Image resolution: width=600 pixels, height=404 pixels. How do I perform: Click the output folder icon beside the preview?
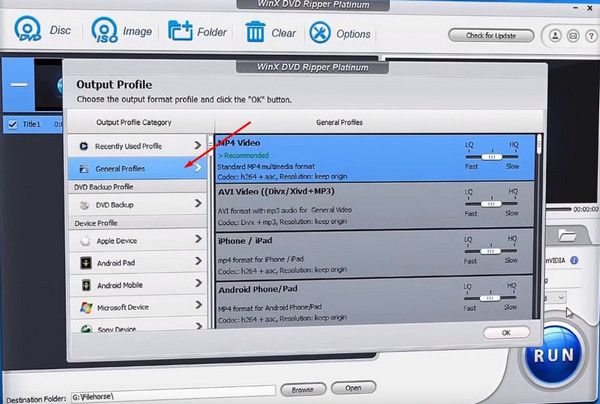(567, 235)
